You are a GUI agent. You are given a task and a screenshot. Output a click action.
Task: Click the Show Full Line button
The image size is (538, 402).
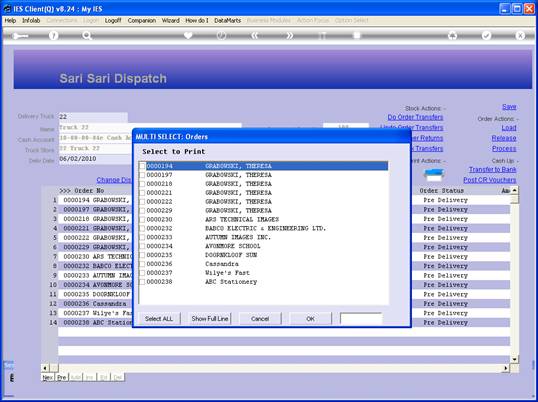(x=210, y=319)
